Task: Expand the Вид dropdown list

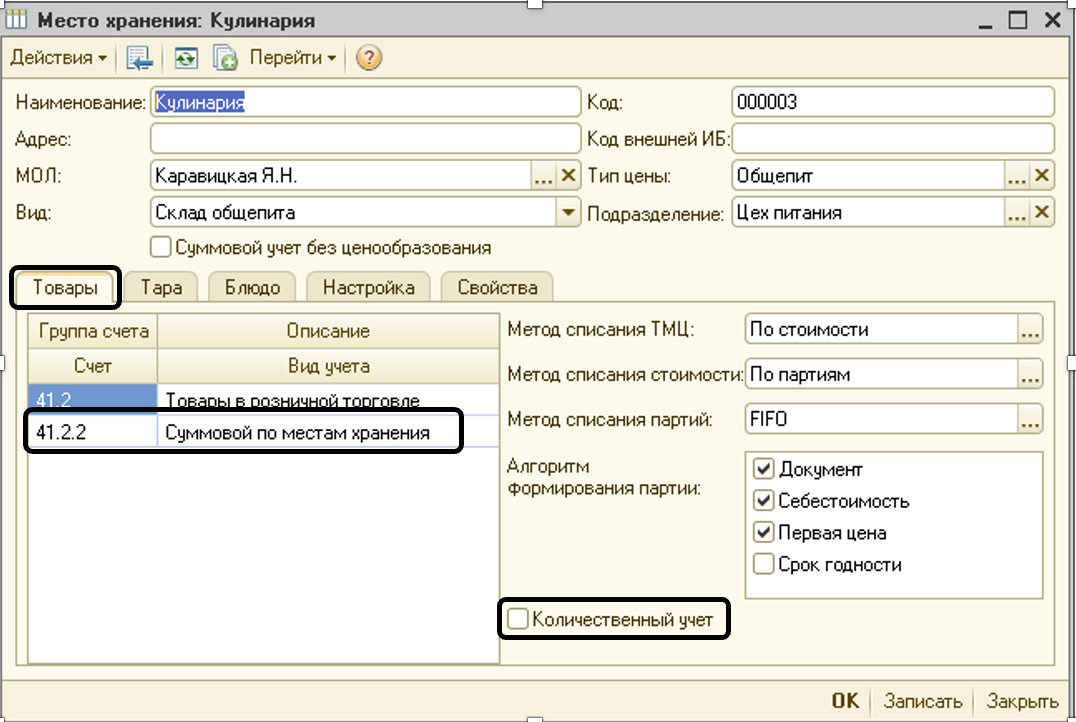Action: click(568, 212)
